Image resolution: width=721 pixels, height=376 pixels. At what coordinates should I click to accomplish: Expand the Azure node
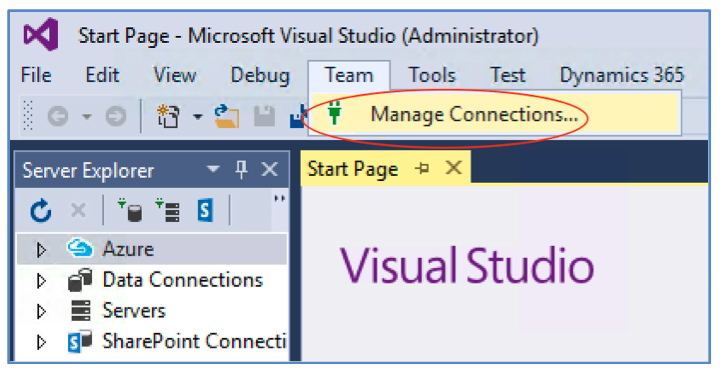coord(41,249)
